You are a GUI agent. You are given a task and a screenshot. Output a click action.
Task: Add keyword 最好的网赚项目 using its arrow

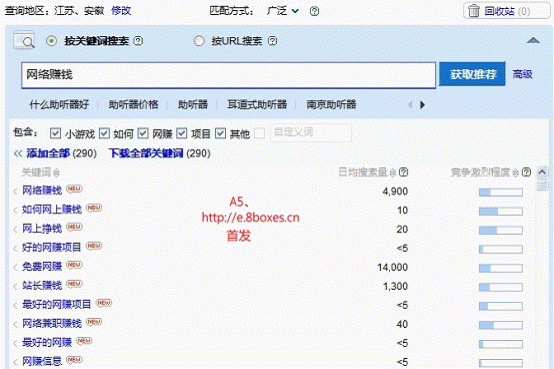pyautogui.click(x=15, y=306)
